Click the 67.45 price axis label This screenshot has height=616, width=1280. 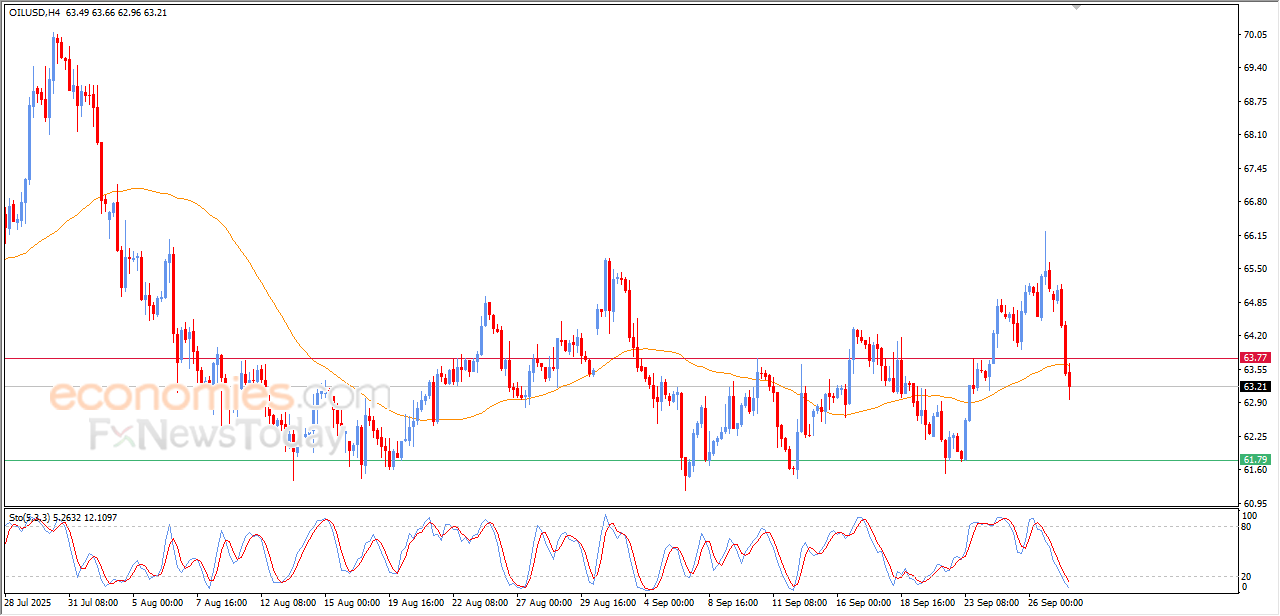1257,169
